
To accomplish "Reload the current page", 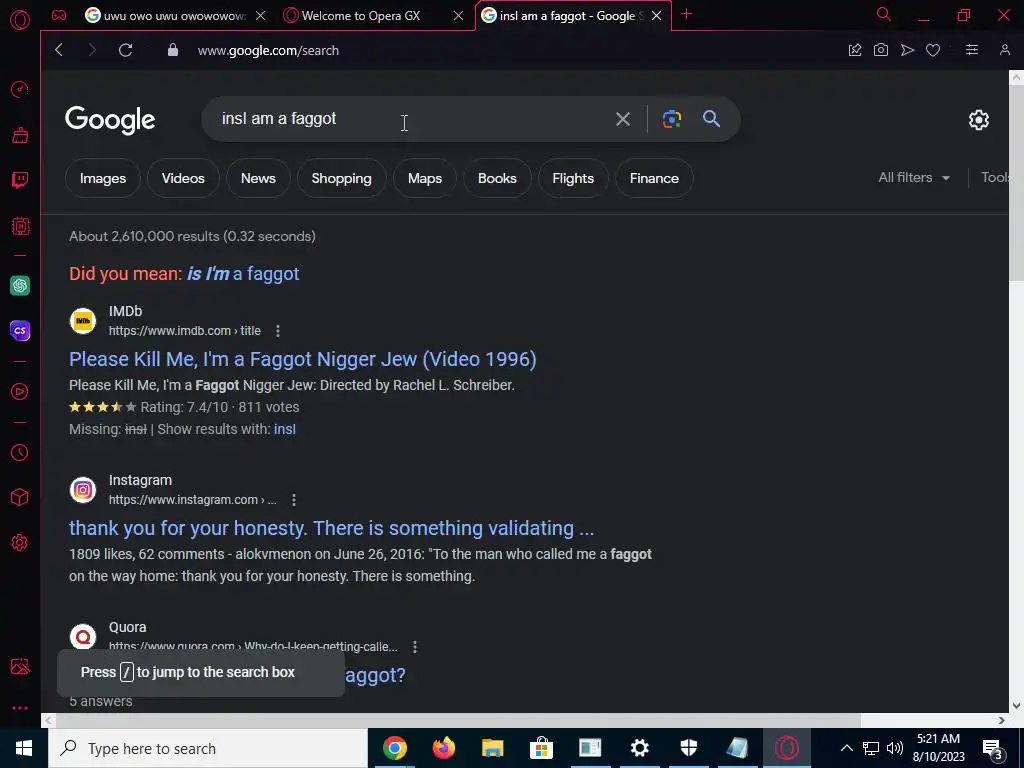I will [125, 50].
